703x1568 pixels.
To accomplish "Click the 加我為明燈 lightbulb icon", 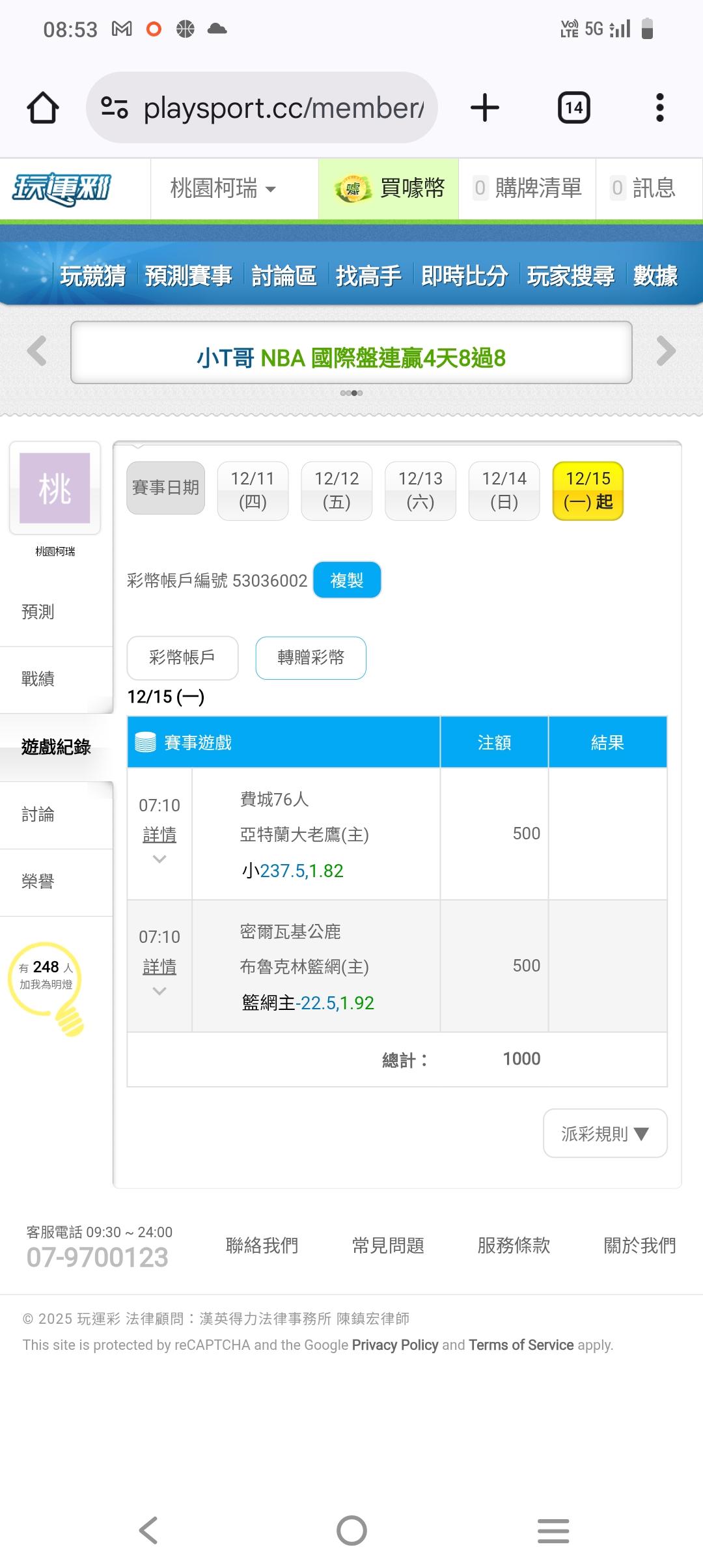I will [47, 983].
